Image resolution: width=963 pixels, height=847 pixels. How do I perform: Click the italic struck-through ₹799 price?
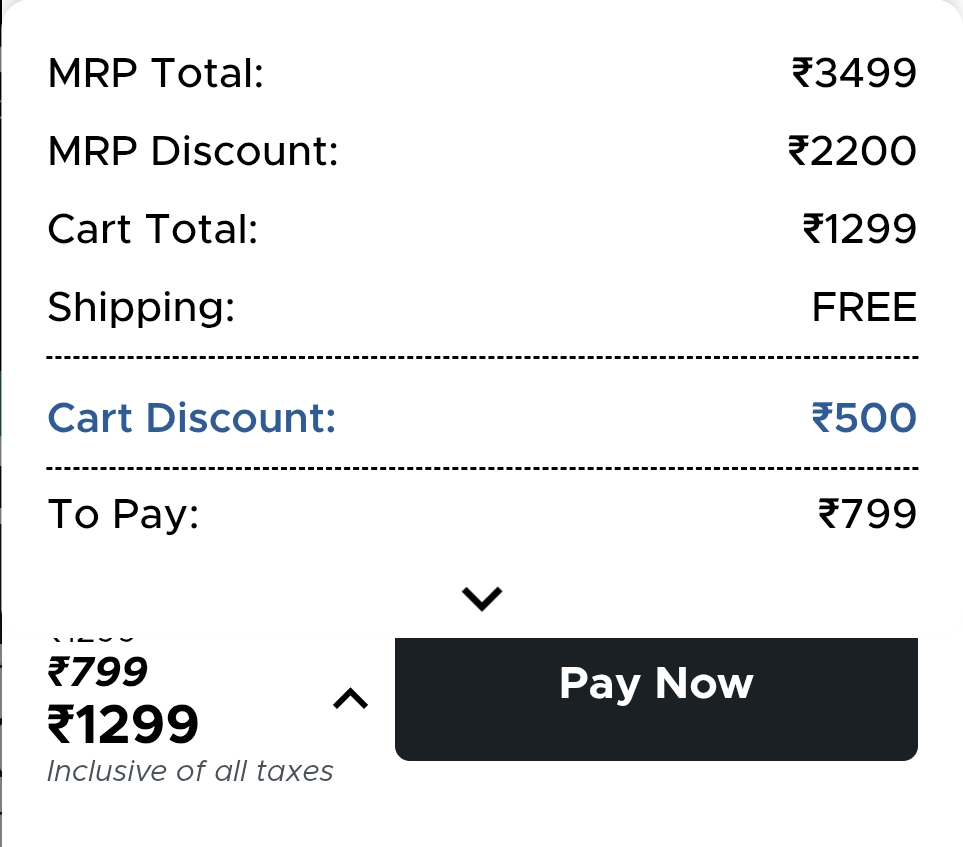pos(98,672)
